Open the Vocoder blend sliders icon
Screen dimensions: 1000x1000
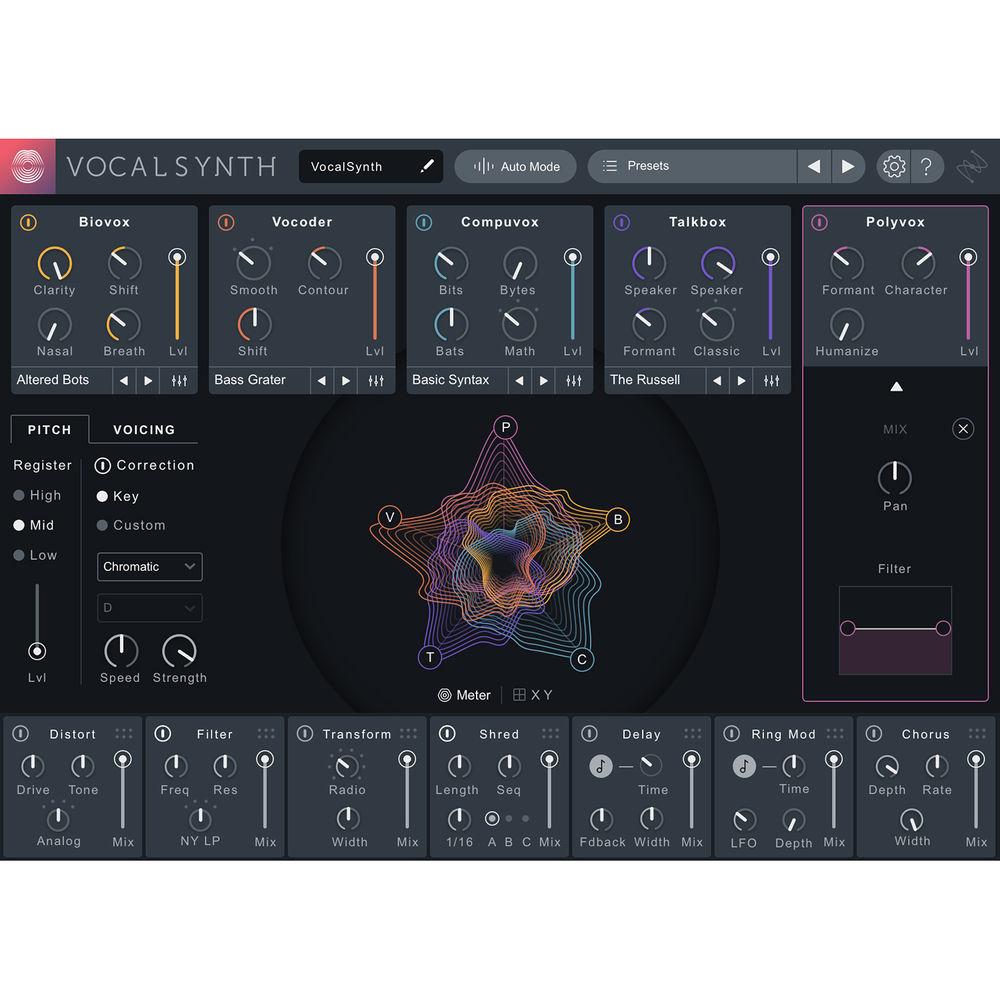pos(377,380)
